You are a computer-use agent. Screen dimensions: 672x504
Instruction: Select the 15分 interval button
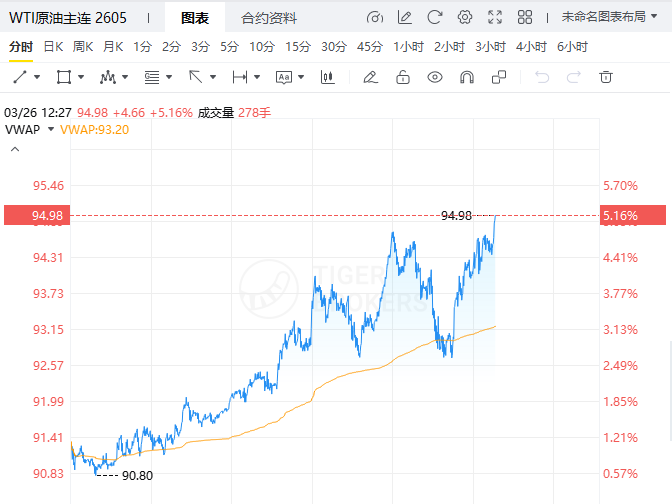pos(298,47)
